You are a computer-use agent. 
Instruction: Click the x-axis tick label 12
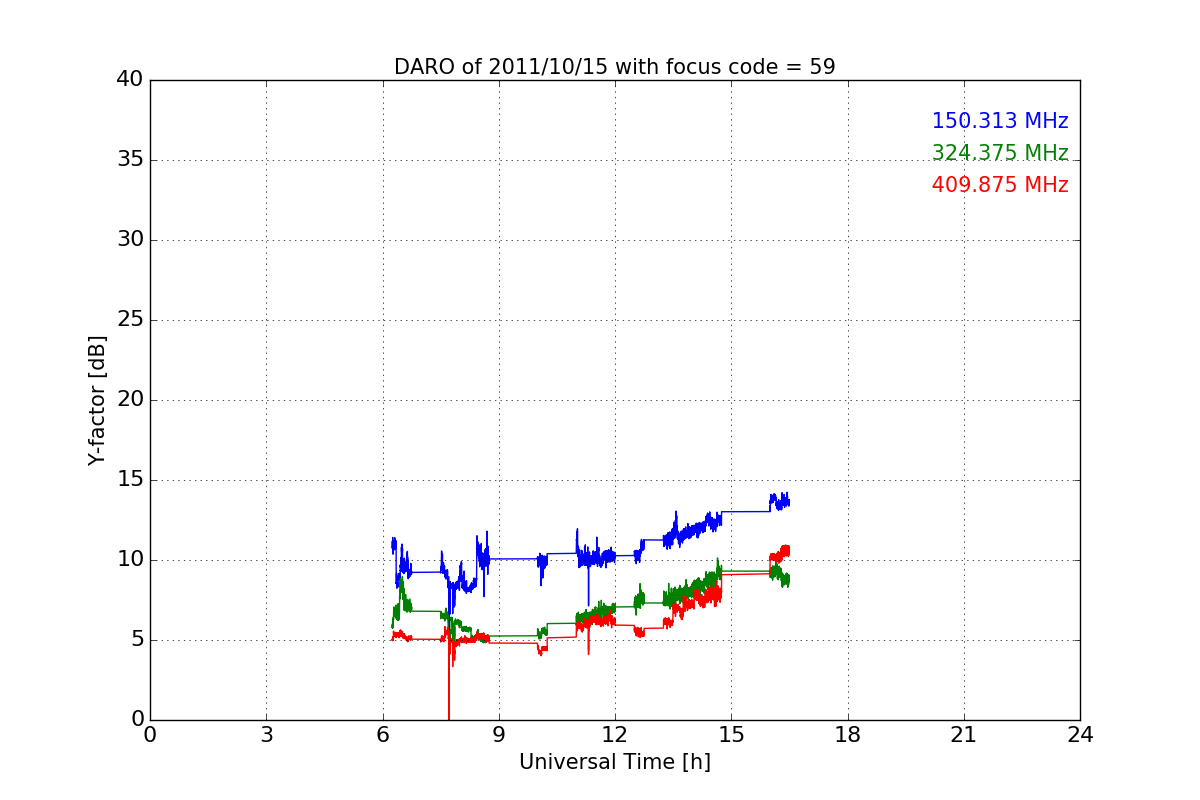(615, 735)
